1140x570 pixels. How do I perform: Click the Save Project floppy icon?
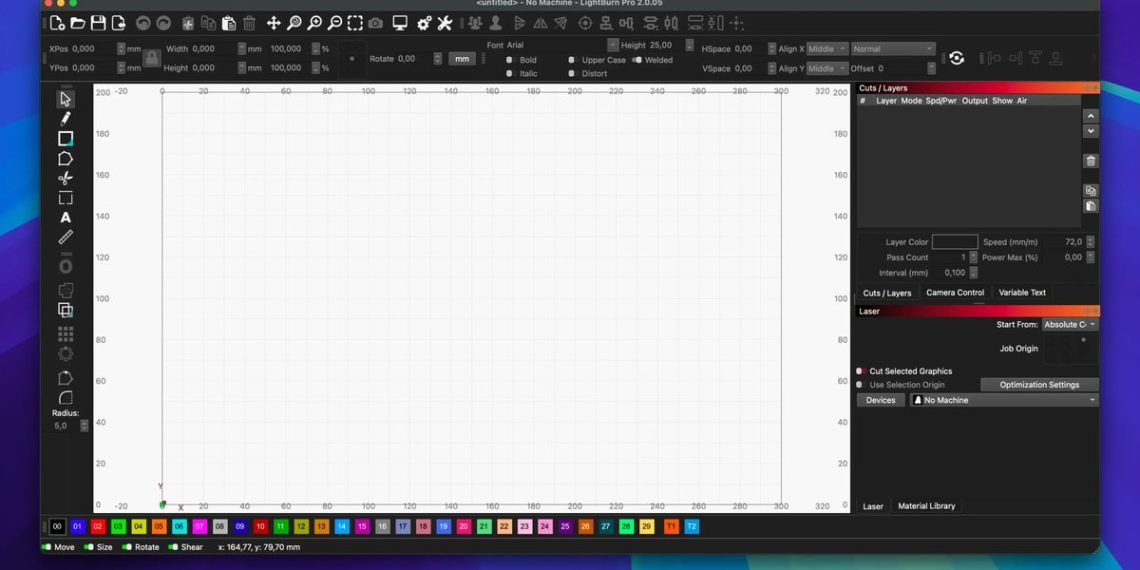(x=98, y=23)
